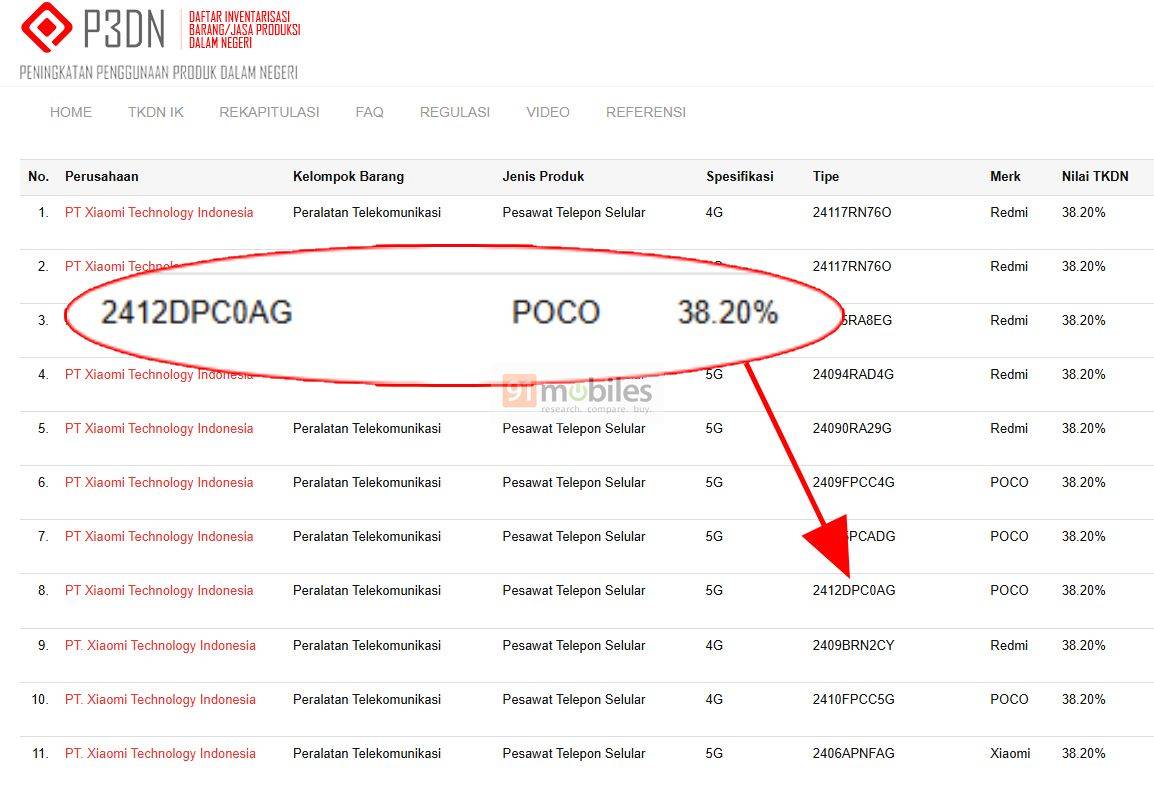Open the REGULASI menu item
Screen dimensions: 1154x786
point(455,112)
